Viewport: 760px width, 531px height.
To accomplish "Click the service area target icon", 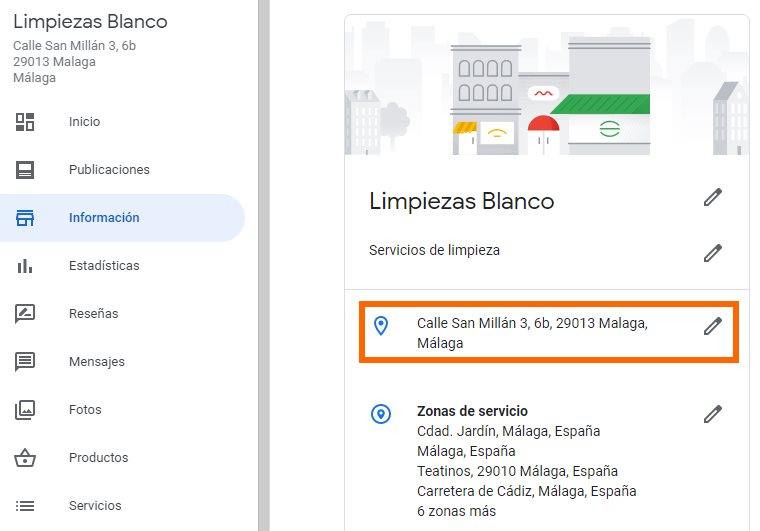I will click(381, 414).
